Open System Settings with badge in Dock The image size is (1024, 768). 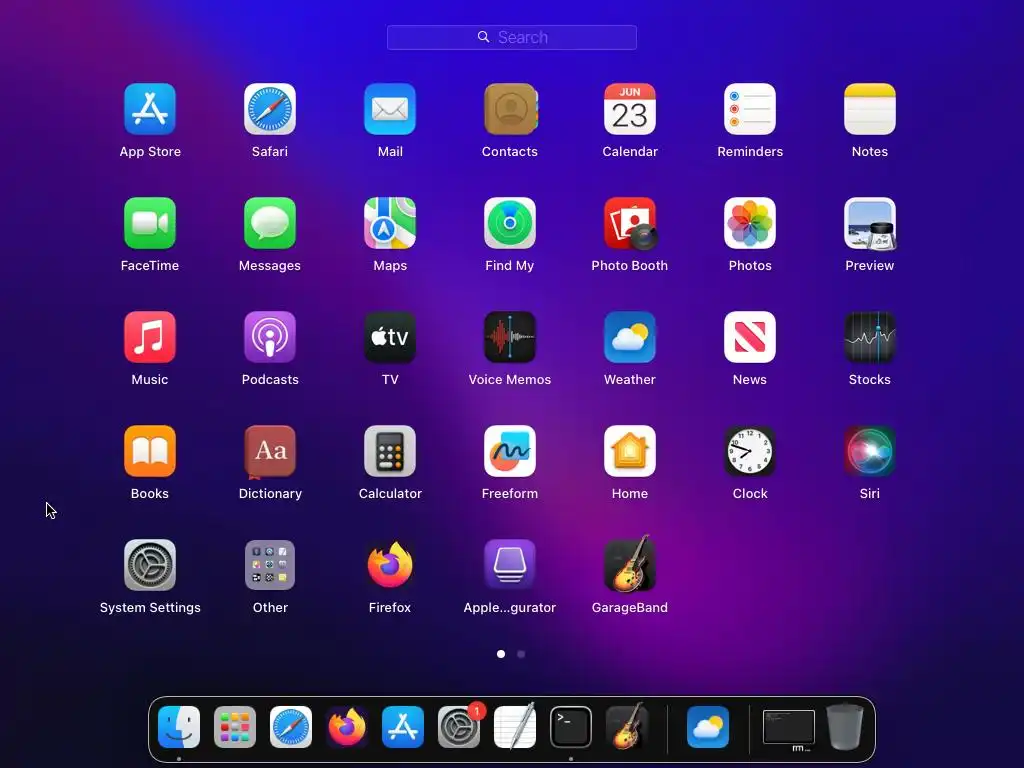459,727
